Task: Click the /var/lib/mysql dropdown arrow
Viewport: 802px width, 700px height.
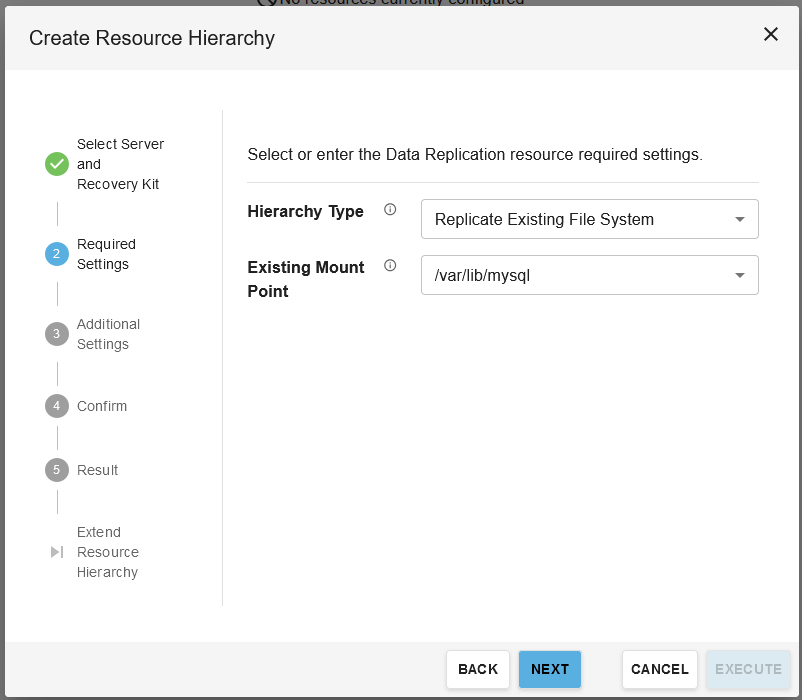Action: [740, 275]
